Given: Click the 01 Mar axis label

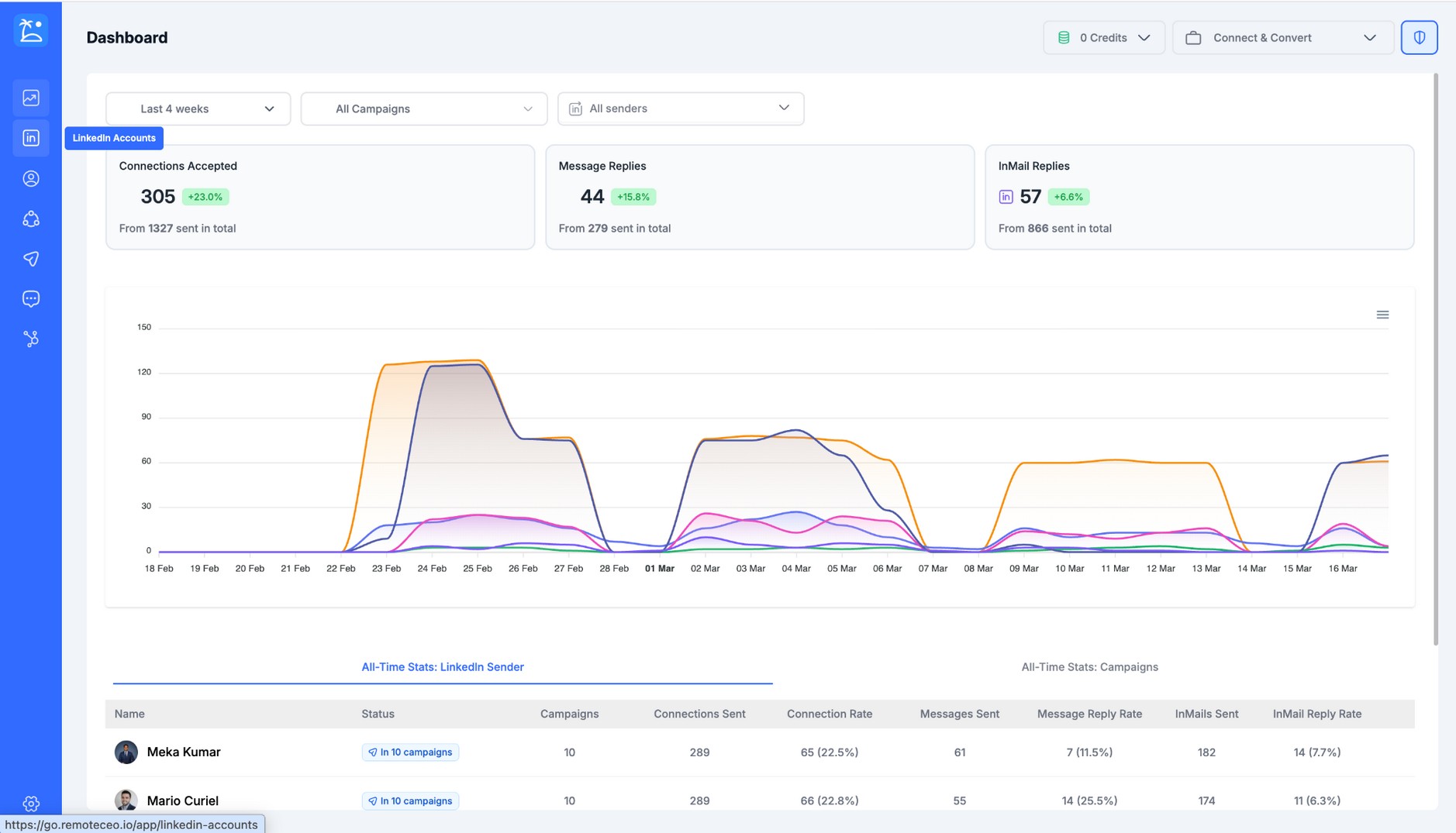Looking at the screenshot, I should click(660, 568).
